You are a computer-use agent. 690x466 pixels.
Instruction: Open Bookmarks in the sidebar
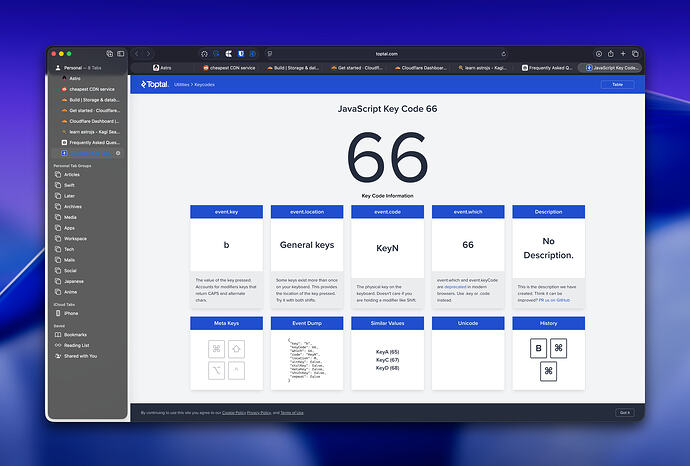(x=75, y=334)
